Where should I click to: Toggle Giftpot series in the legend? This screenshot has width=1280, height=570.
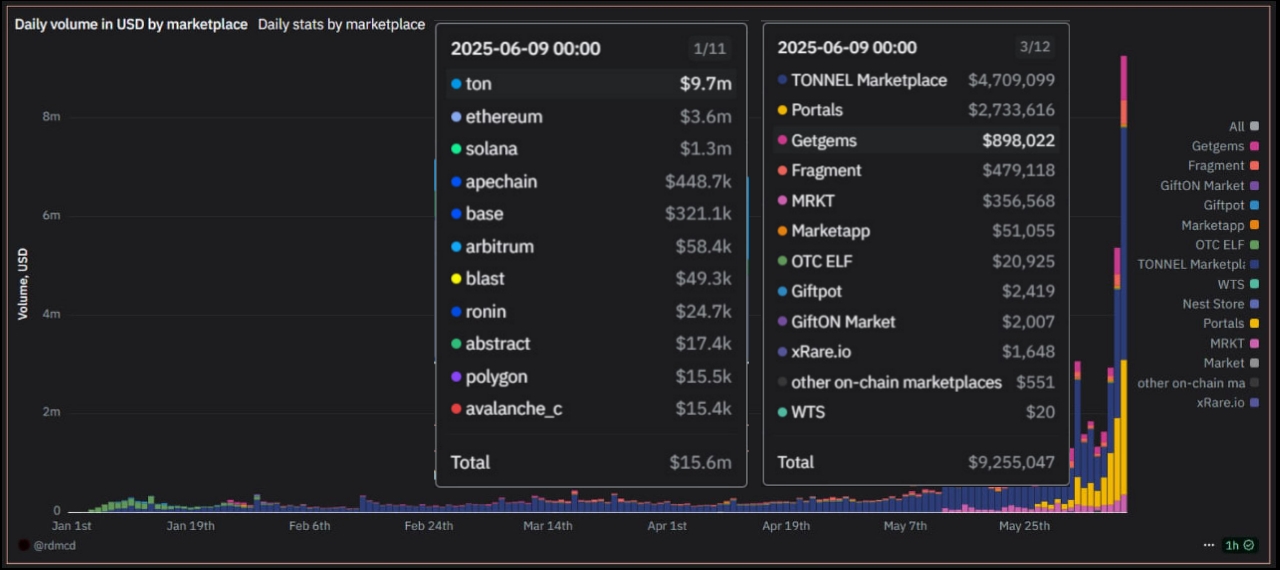click(1231, 205)
